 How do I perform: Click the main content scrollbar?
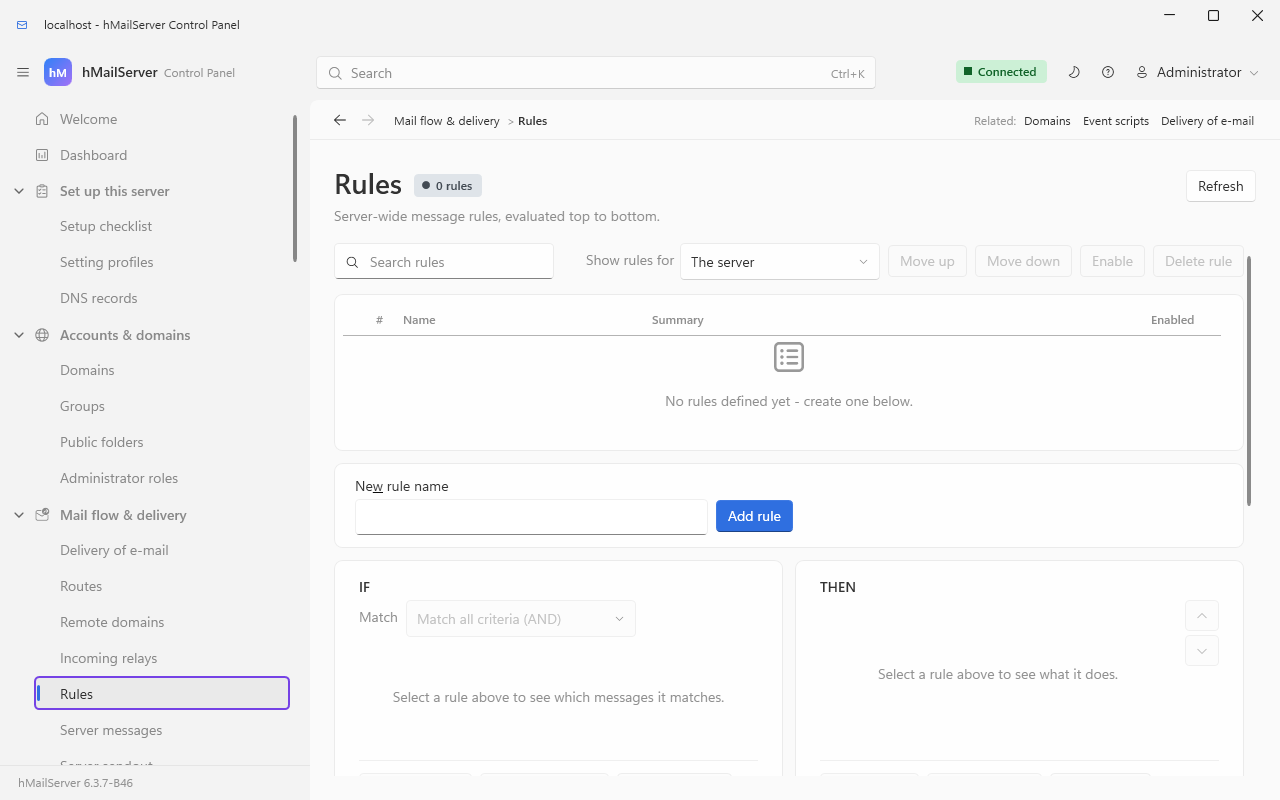point(1249,381)
